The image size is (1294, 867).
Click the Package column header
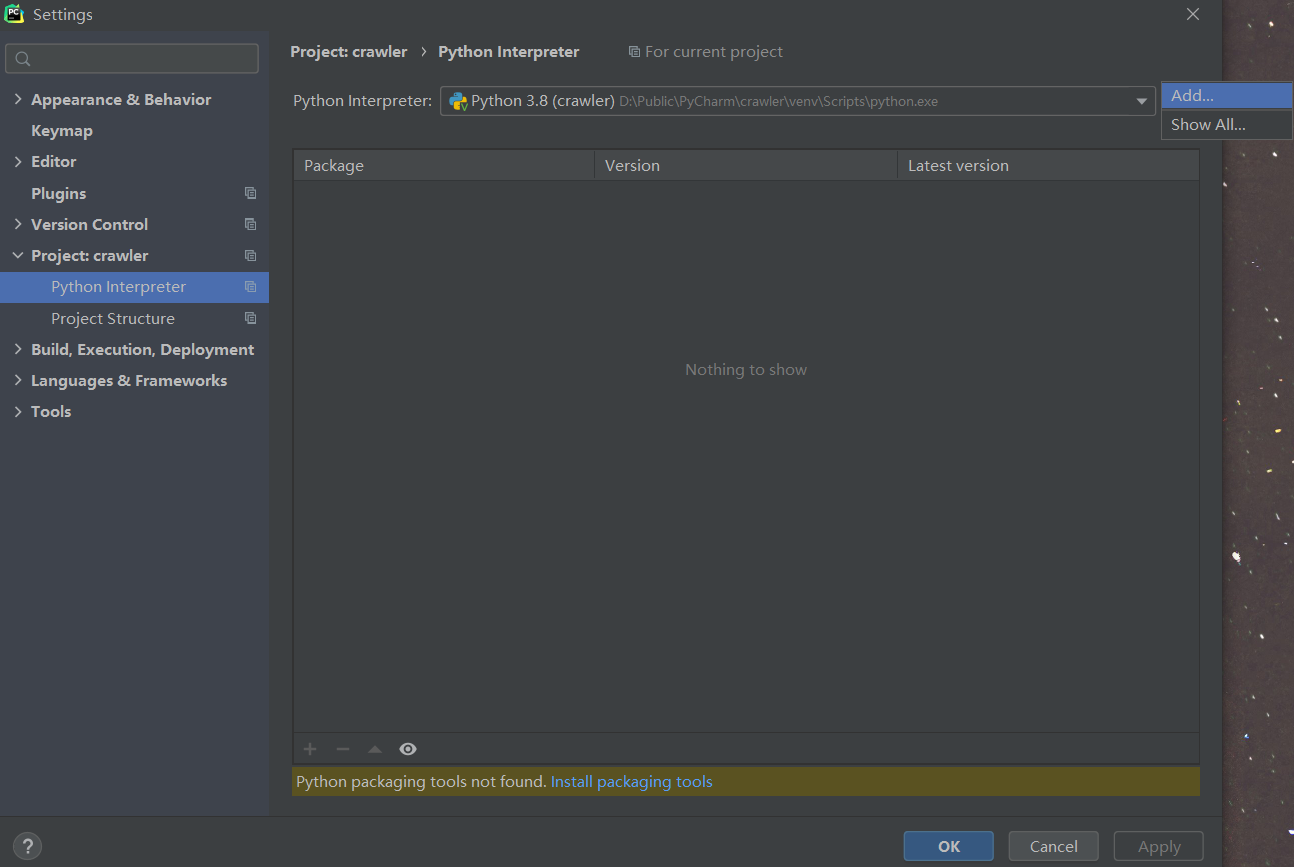point(443,165)
